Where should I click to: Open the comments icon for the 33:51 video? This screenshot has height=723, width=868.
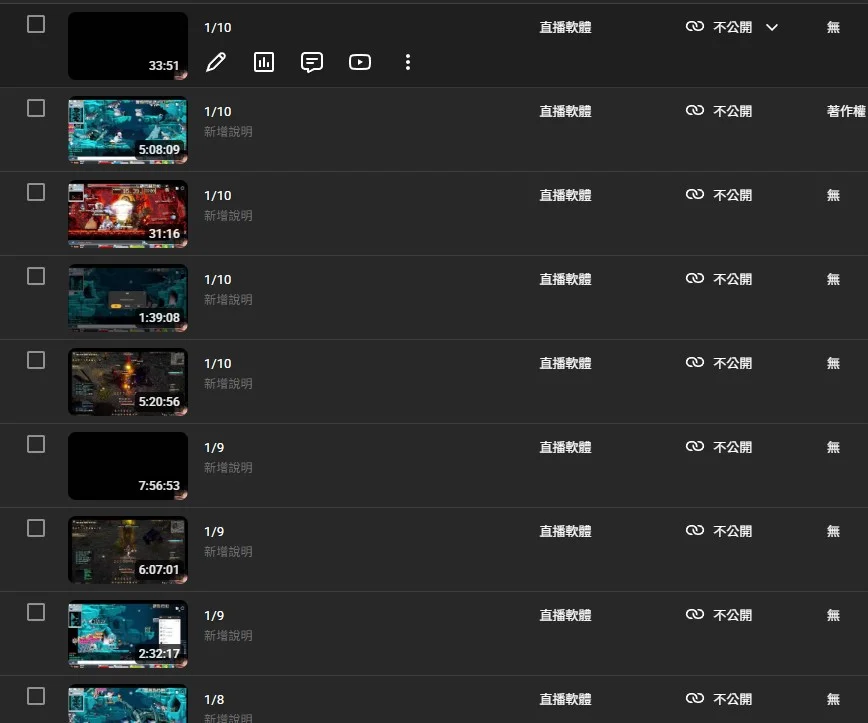pos(312,62)
